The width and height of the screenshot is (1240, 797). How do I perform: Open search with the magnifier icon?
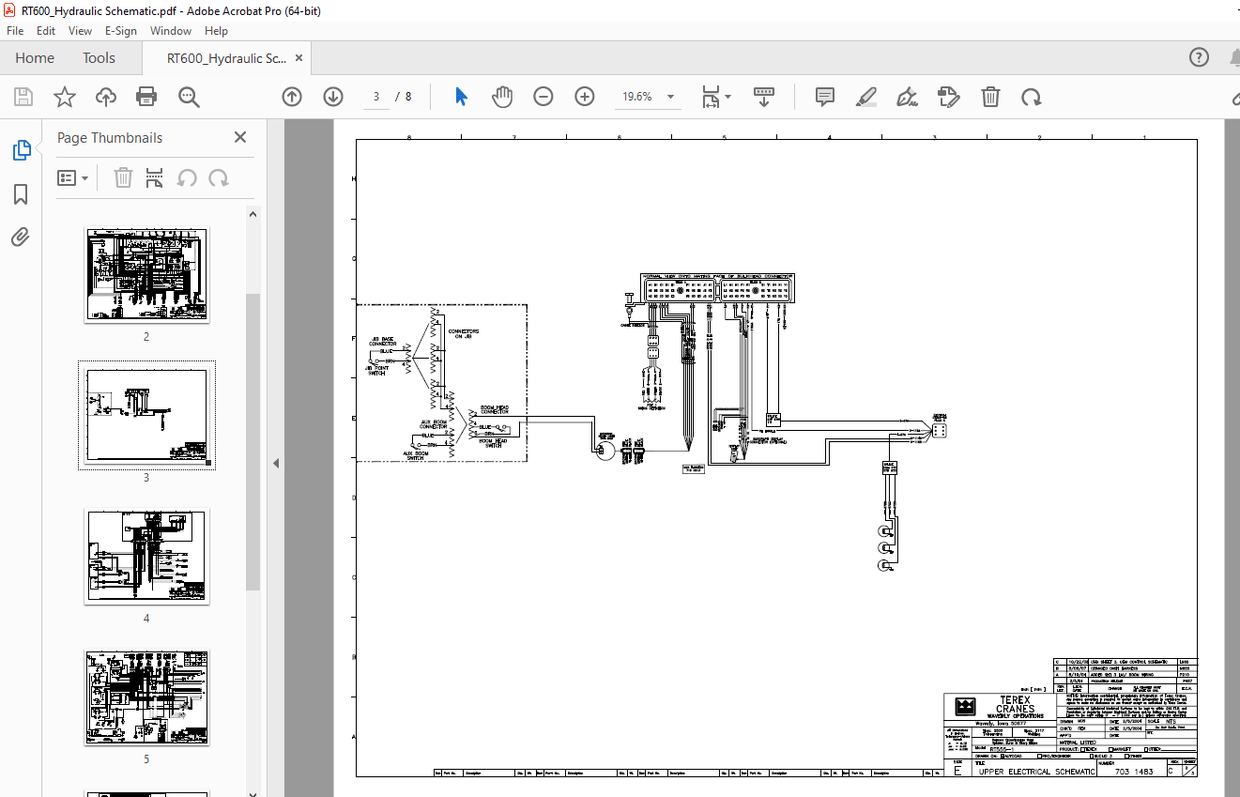(189, 96)
